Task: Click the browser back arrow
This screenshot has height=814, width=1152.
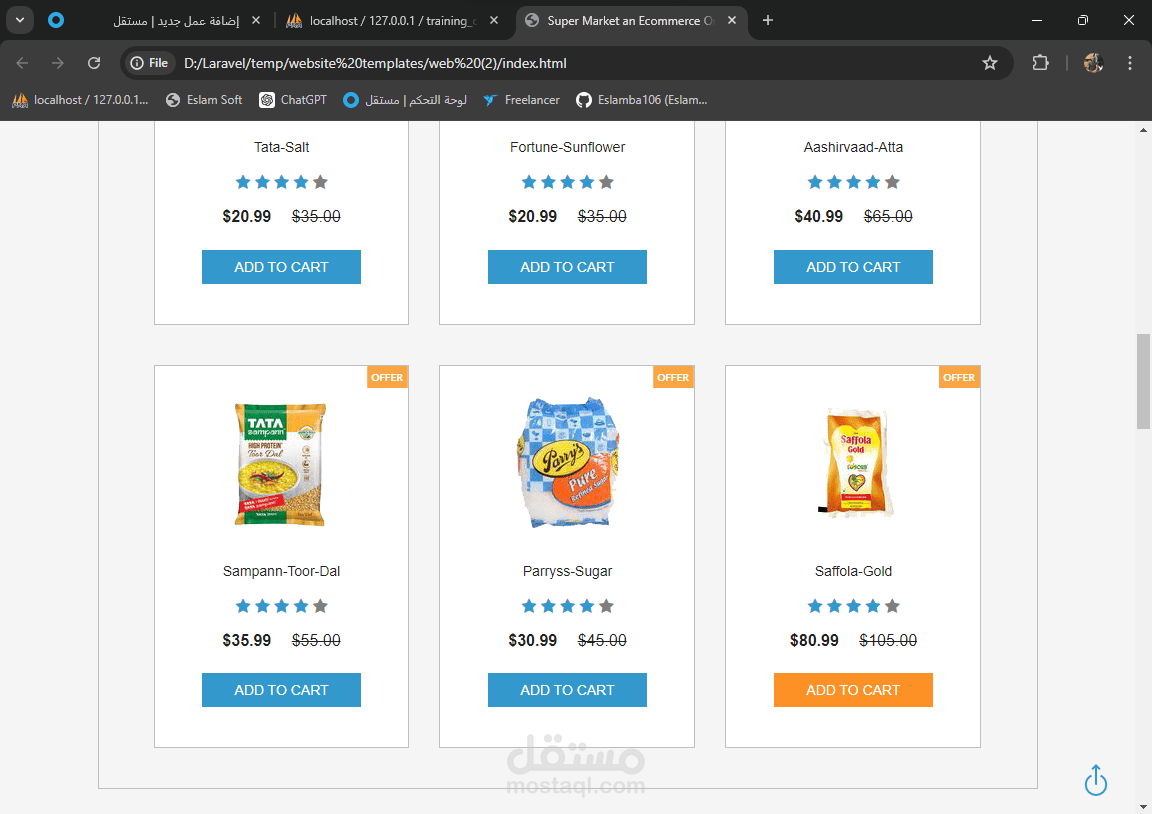Action: coord(22,63)
